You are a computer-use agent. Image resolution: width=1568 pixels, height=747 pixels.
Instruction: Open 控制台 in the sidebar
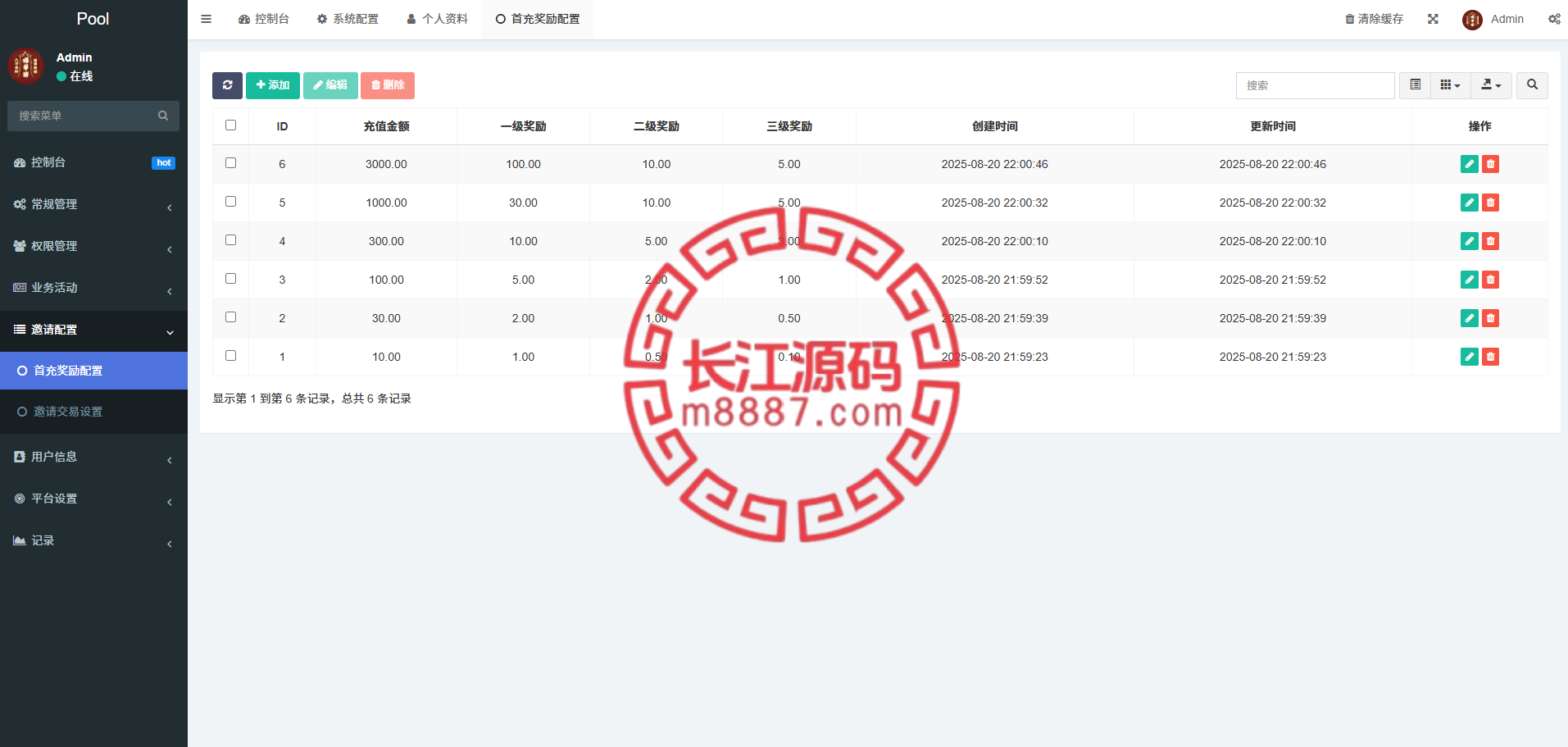pos(93,162)
